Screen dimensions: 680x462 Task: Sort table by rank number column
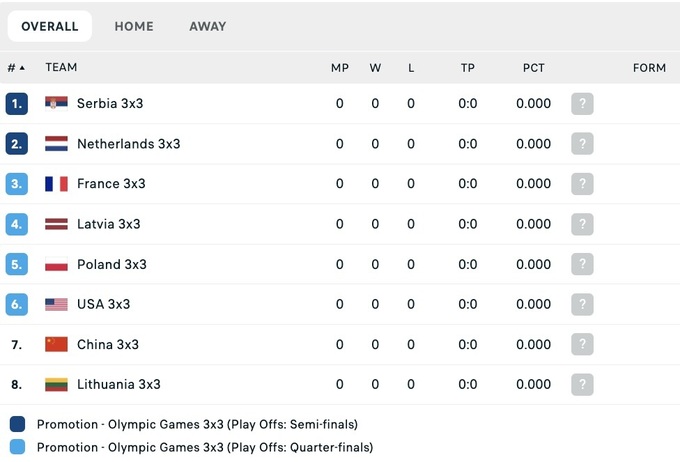tap(16, 68)
